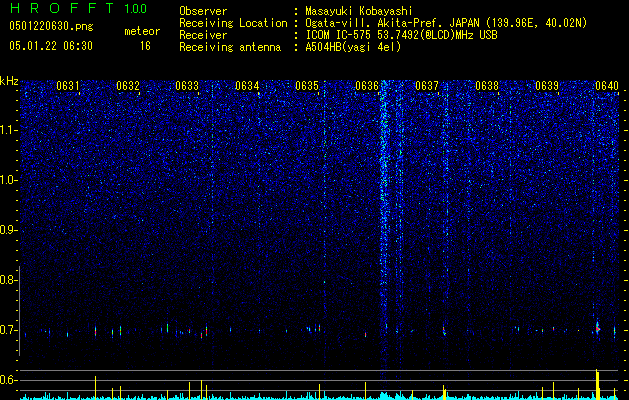Click the bright meteor echo near 0640
The width and height of the screenshot is (629, 400).
[x=597, y=328]
